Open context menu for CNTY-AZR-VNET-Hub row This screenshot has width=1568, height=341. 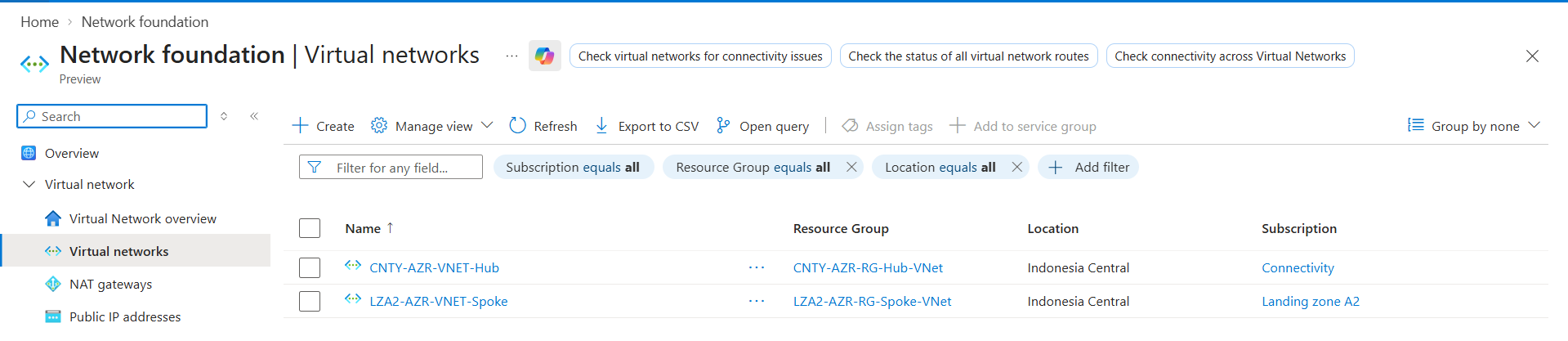757,267
